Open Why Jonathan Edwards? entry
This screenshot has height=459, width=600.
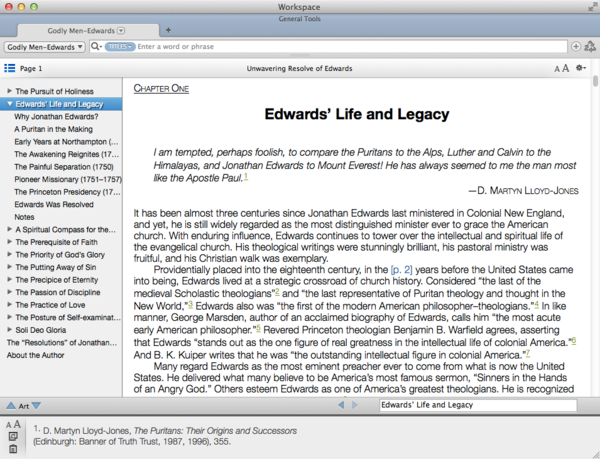56,116
